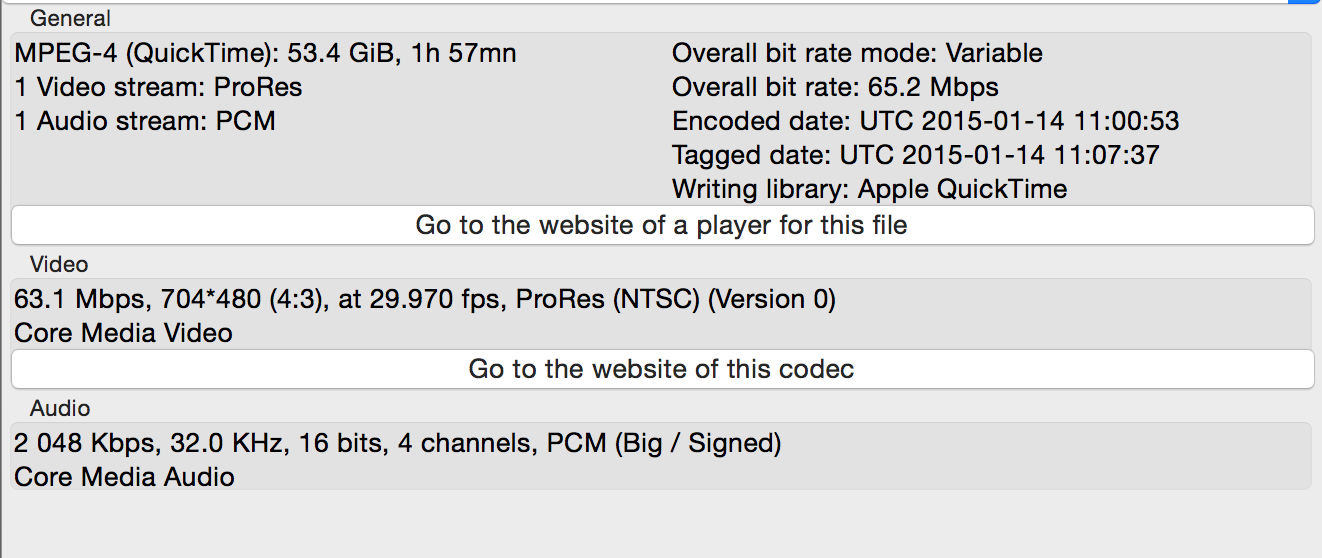Select the MPEG-4 (QuickTime) file size line
This screenshot has width=1322, height=558.
(x=265, y=53)
